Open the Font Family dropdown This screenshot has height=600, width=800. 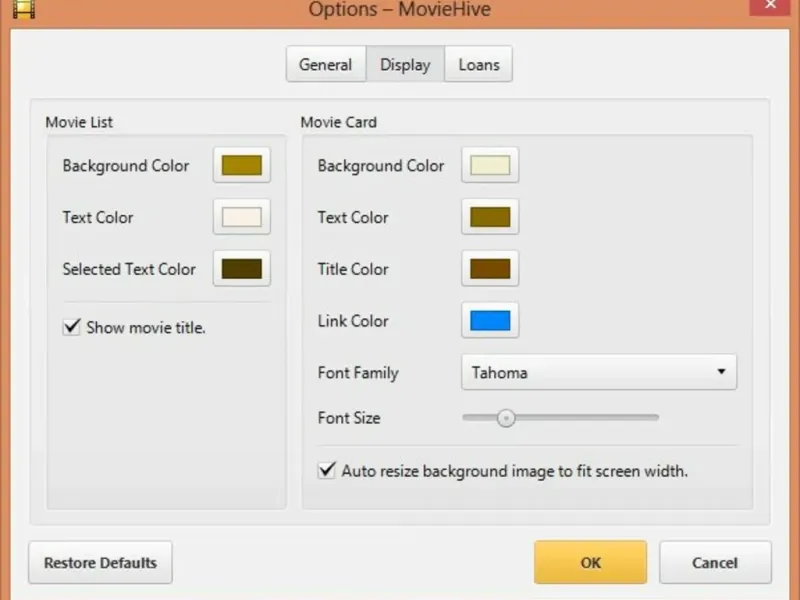[598, 372]
